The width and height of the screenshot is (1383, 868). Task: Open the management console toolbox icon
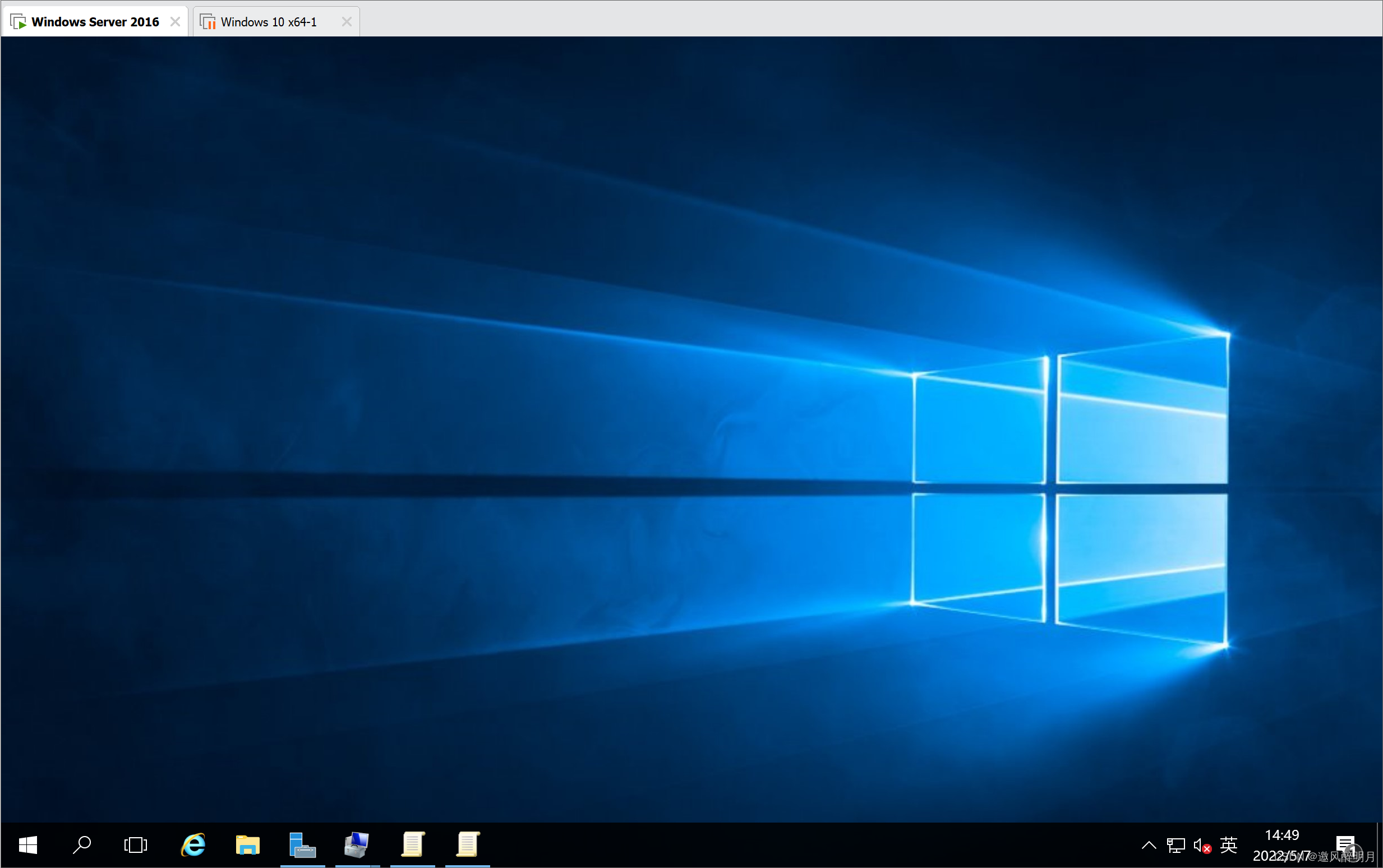pos(357,844)
